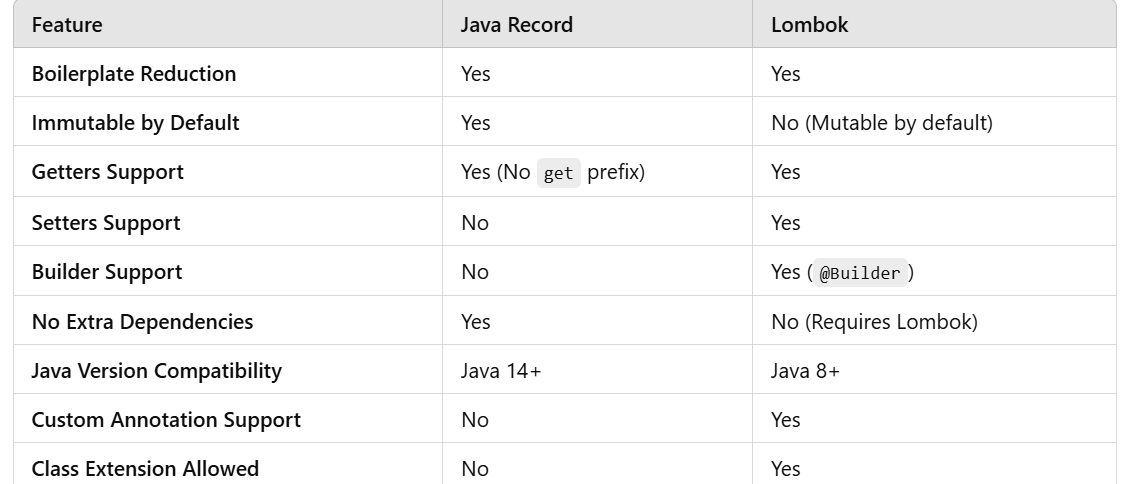Select Builder Support feature cell
The height and width of the screenshot is (484, 1126).
coord(106,271)
